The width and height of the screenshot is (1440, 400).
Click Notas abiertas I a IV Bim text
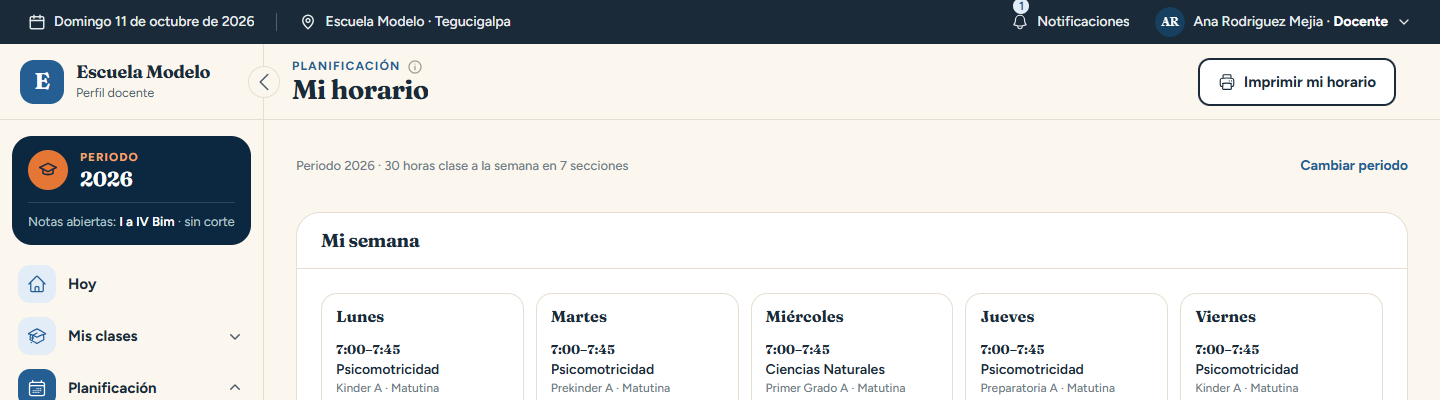pos(131,222)
